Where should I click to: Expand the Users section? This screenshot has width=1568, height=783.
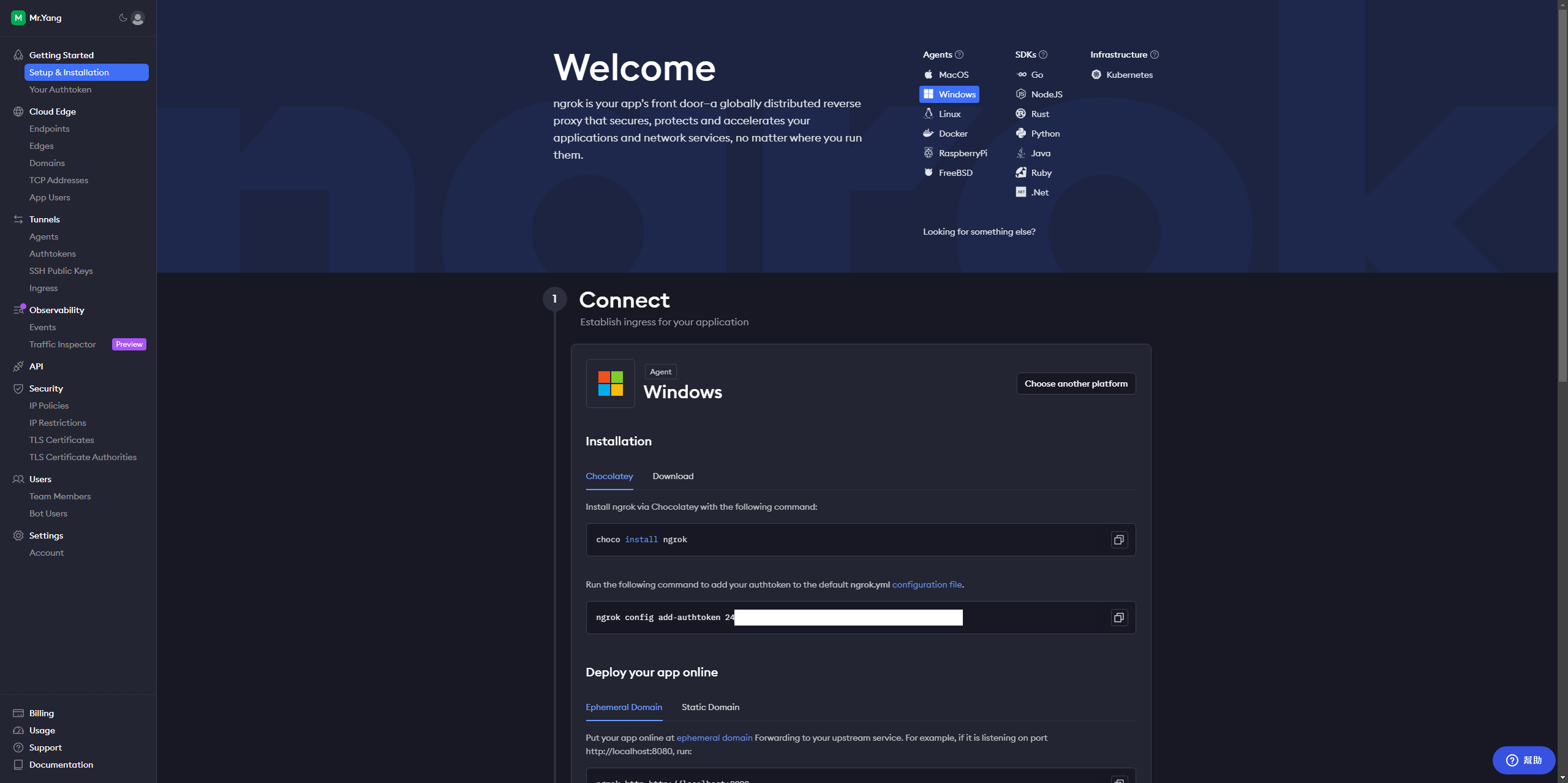(x=40, y=478)
